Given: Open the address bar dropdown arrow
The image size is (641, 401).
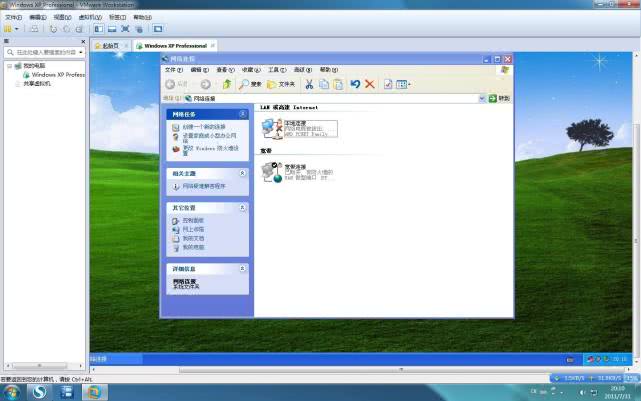Looking at the screenshot, I should [481, 99].
